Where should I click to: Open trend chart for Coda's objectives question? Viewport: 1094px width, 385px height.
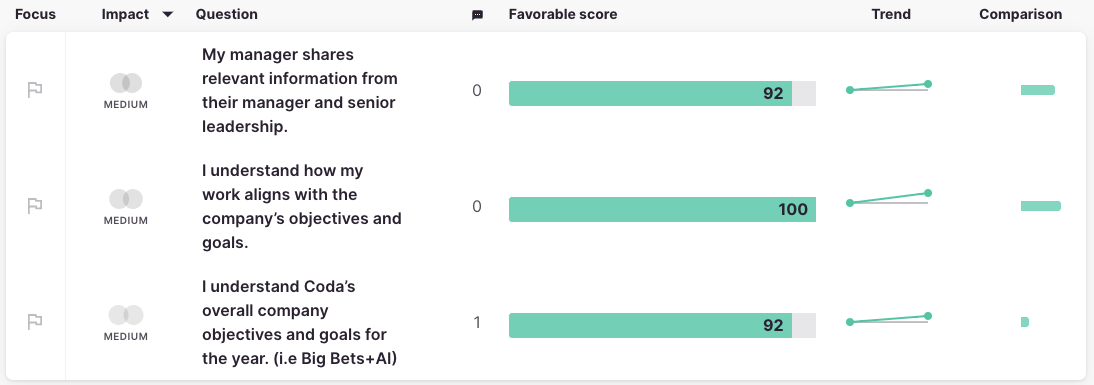888,319
